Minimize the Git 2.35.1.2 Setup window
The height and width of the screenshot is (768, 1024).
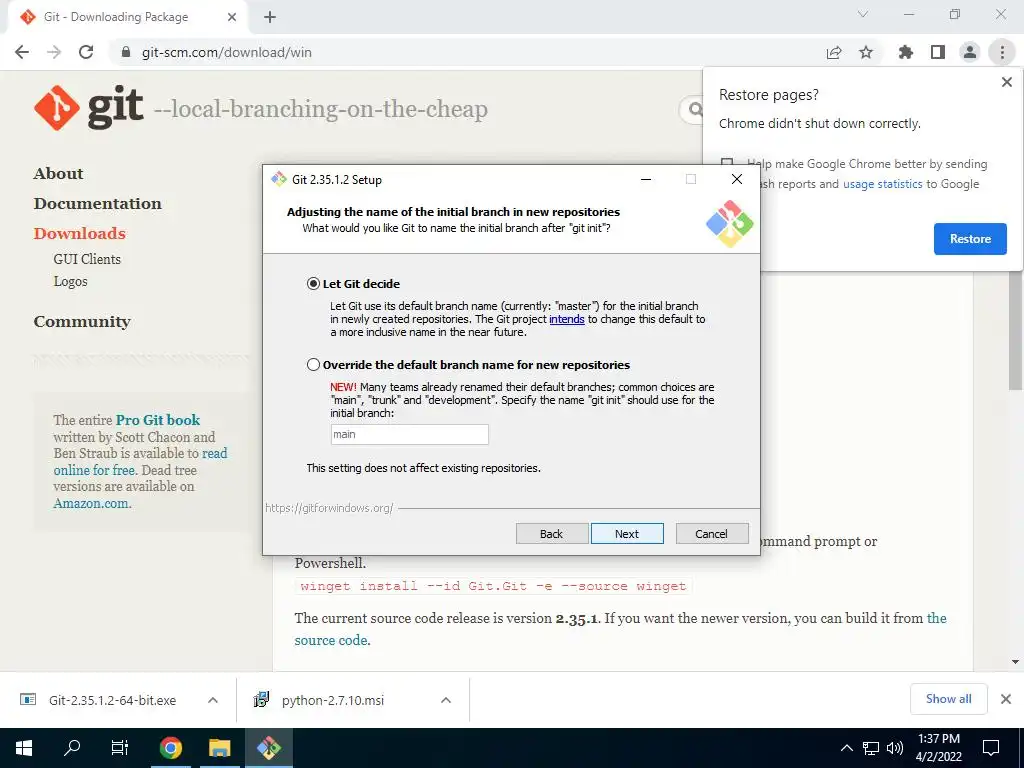point(646,180)
